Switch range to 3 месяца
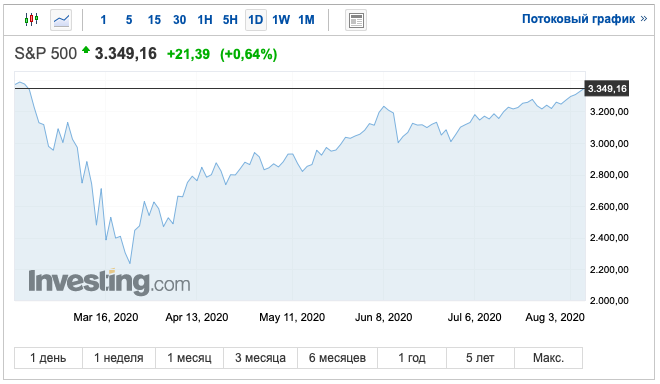The image size is (660, 384). [x=261, y=358]
